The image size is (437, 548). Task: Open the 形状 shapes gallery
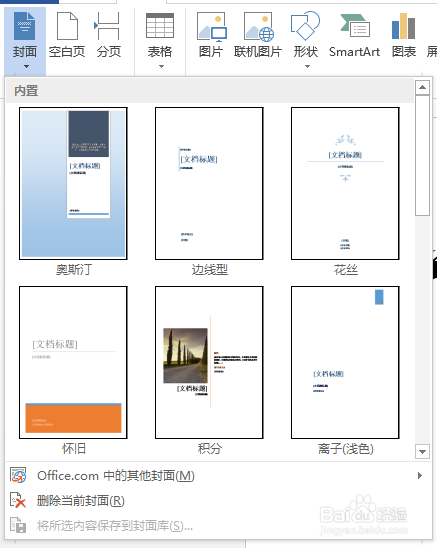point(306,40)
